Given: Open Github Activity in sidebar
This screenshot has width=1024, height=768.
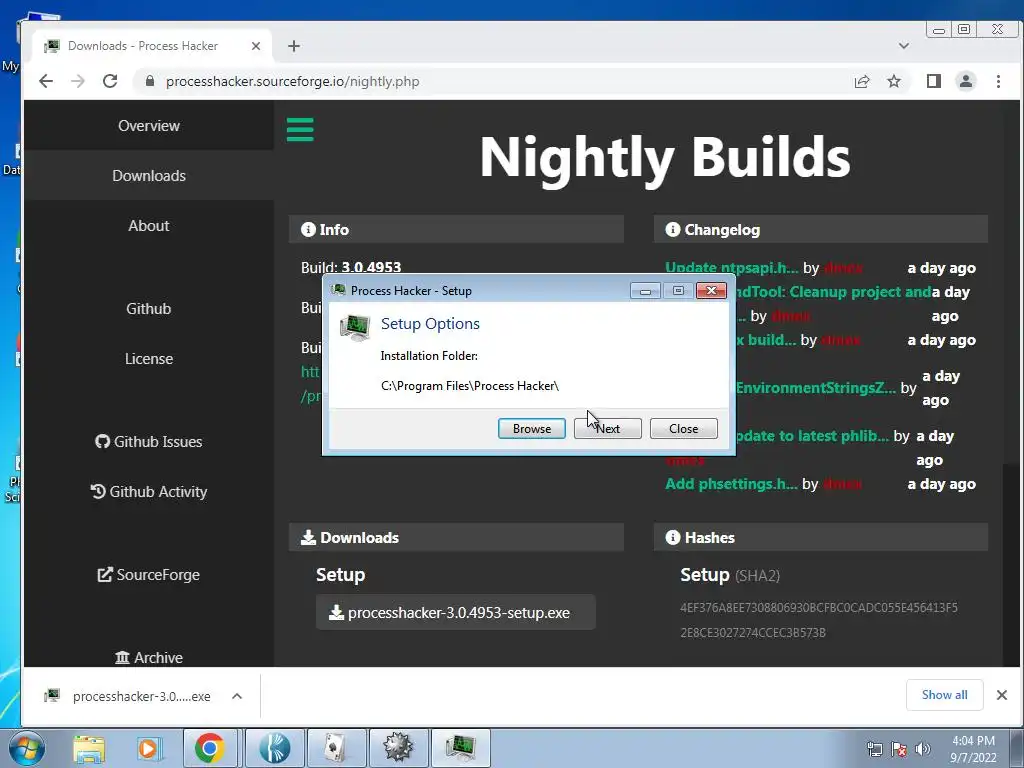Looking at the screenshot, I should pyautogui.click(x=149, y=491).
